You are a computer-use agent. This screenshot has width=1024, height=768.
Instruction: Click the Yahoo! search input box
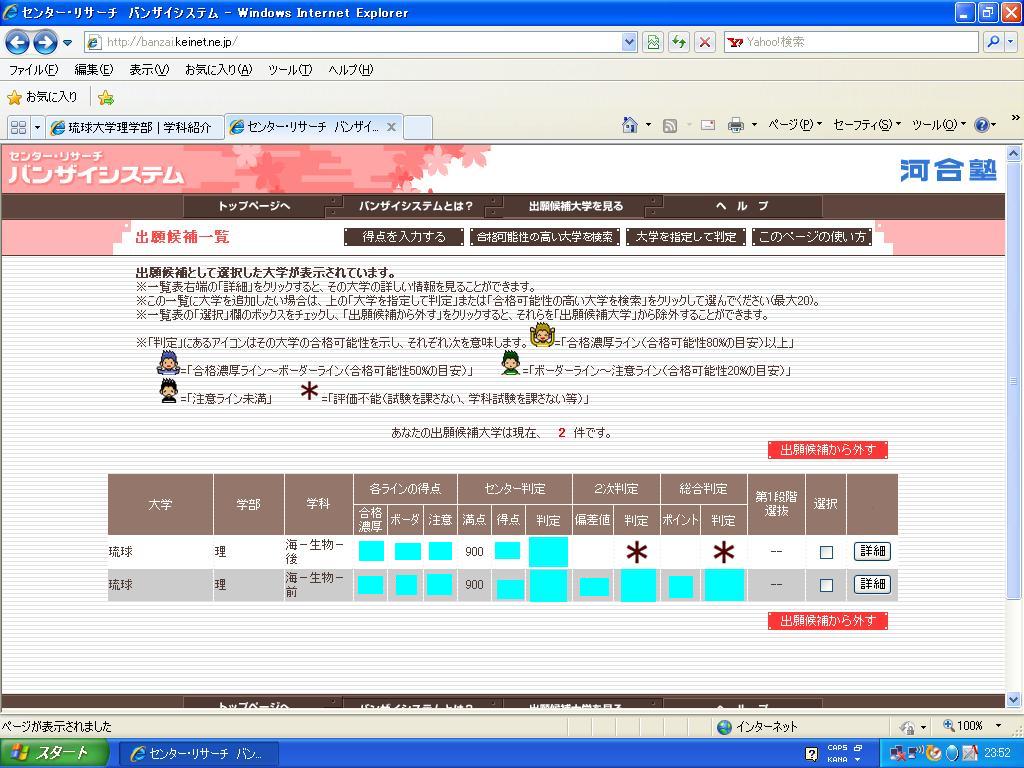coord(851,42)
